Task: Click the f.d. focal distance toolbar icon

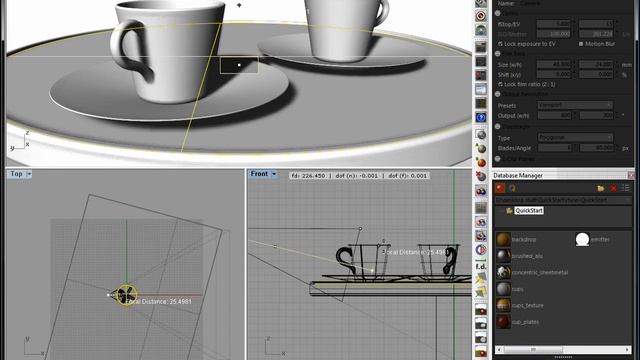Action: tap(481, 266)
